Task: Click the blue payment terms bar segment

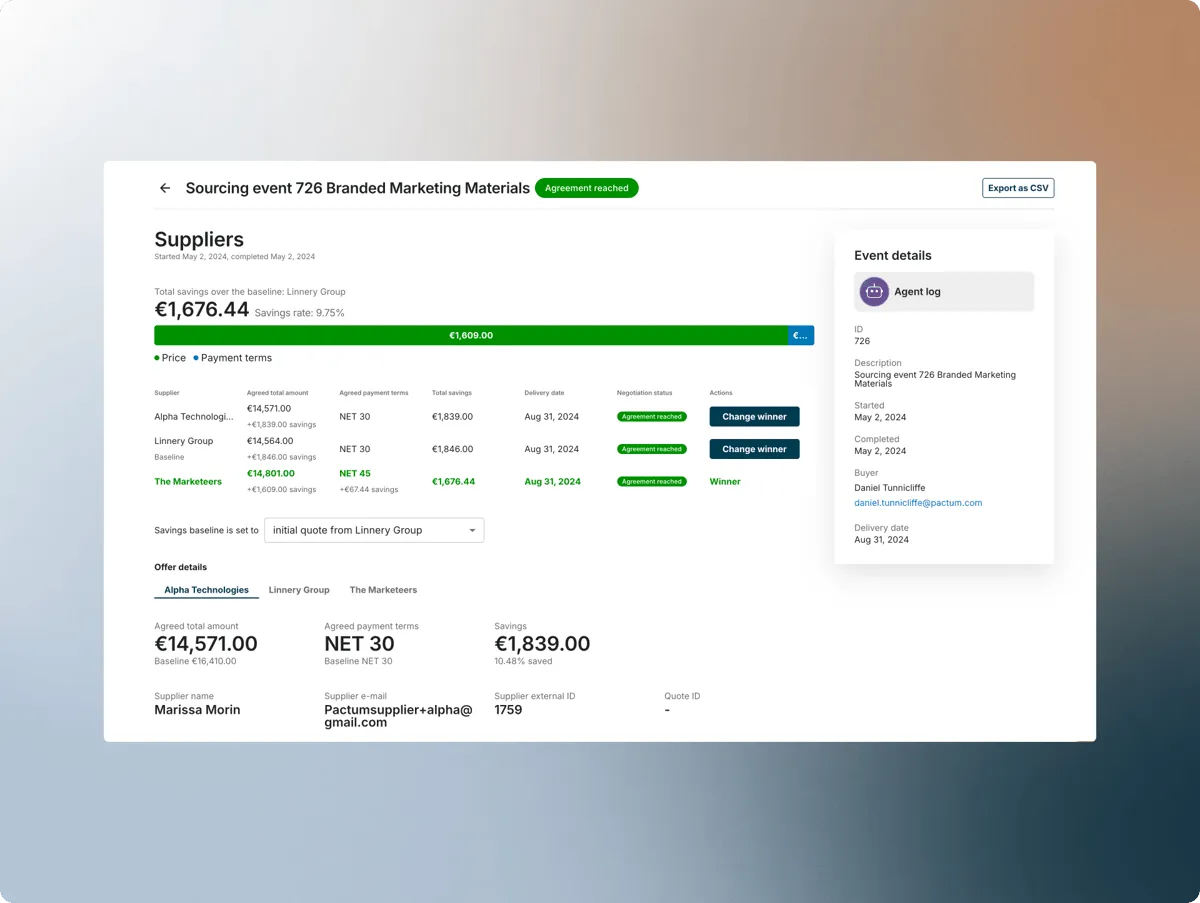Action: [x=801, y=336]
